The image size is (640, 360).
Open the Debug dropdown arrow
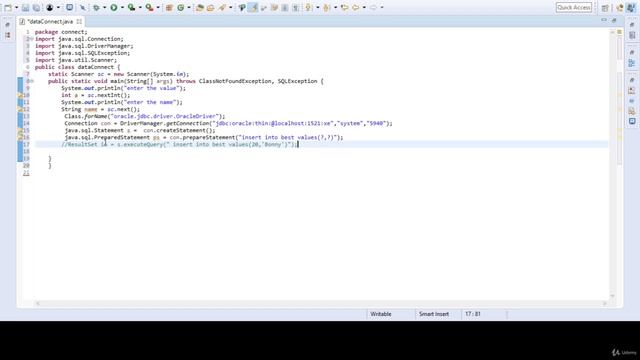pos(104,8)
